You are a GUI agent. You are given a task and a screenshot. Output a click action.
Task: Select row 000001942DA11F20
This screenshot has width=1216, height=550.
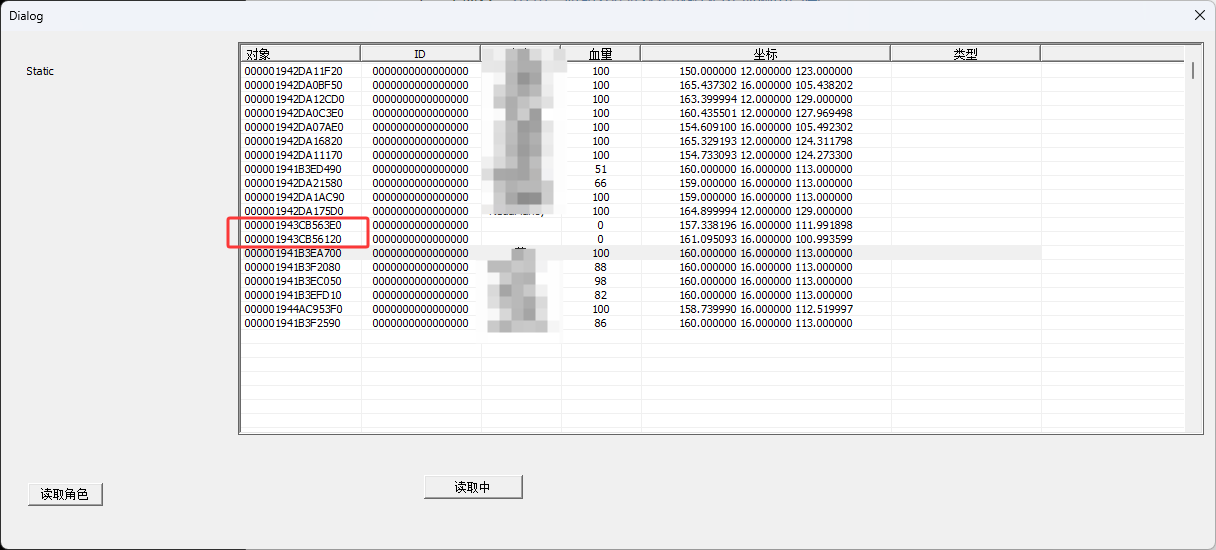641,71
